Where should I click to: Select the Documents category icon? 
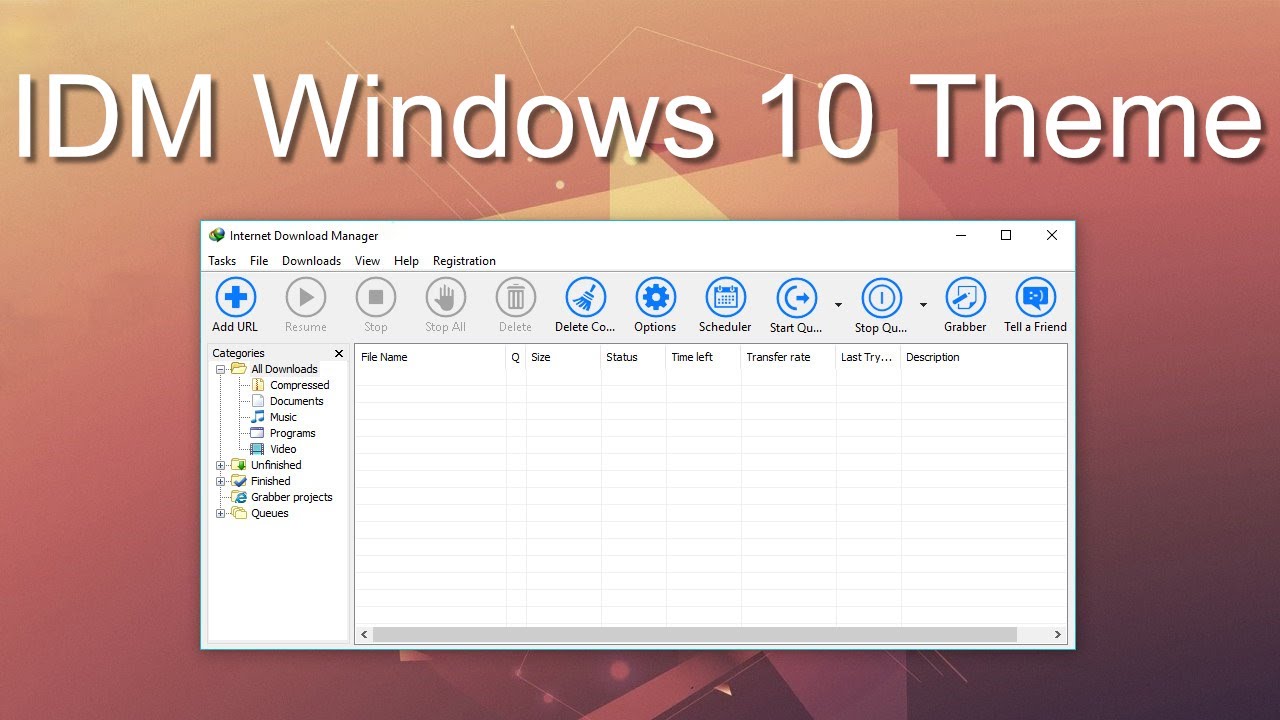258,401
